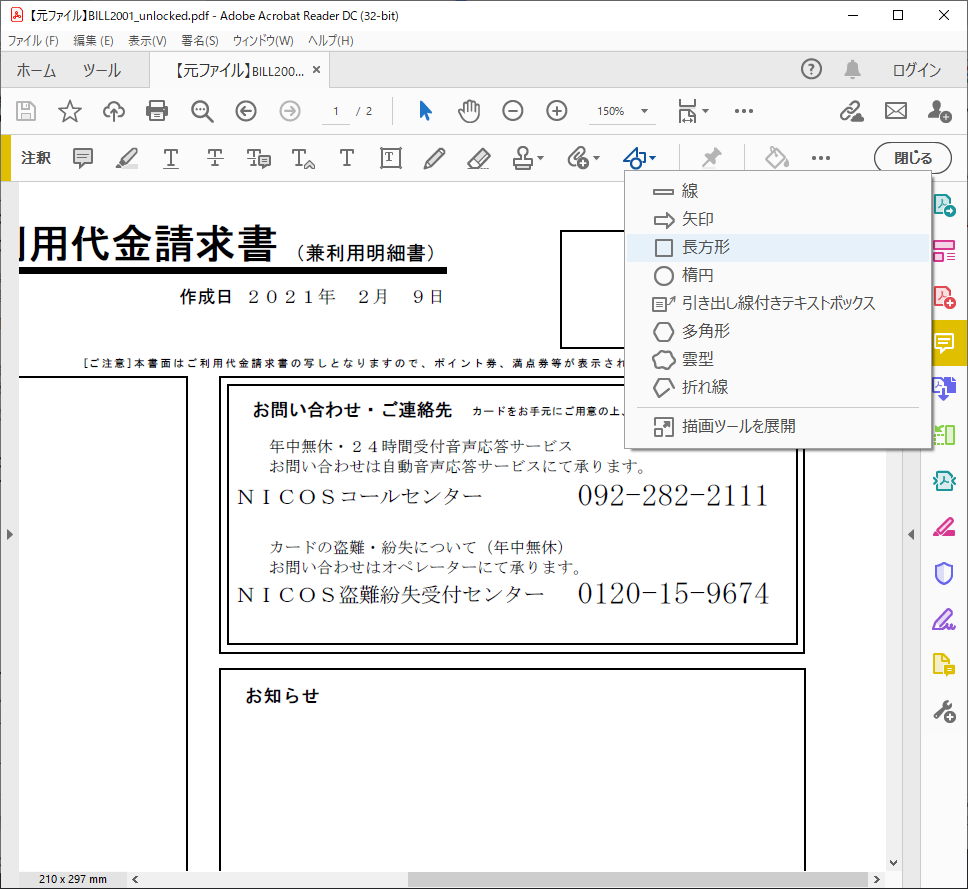The height and width of the screenshot is (889, 968).
Task: Choose the underline text annotation tool
Action: coord(171,158)
